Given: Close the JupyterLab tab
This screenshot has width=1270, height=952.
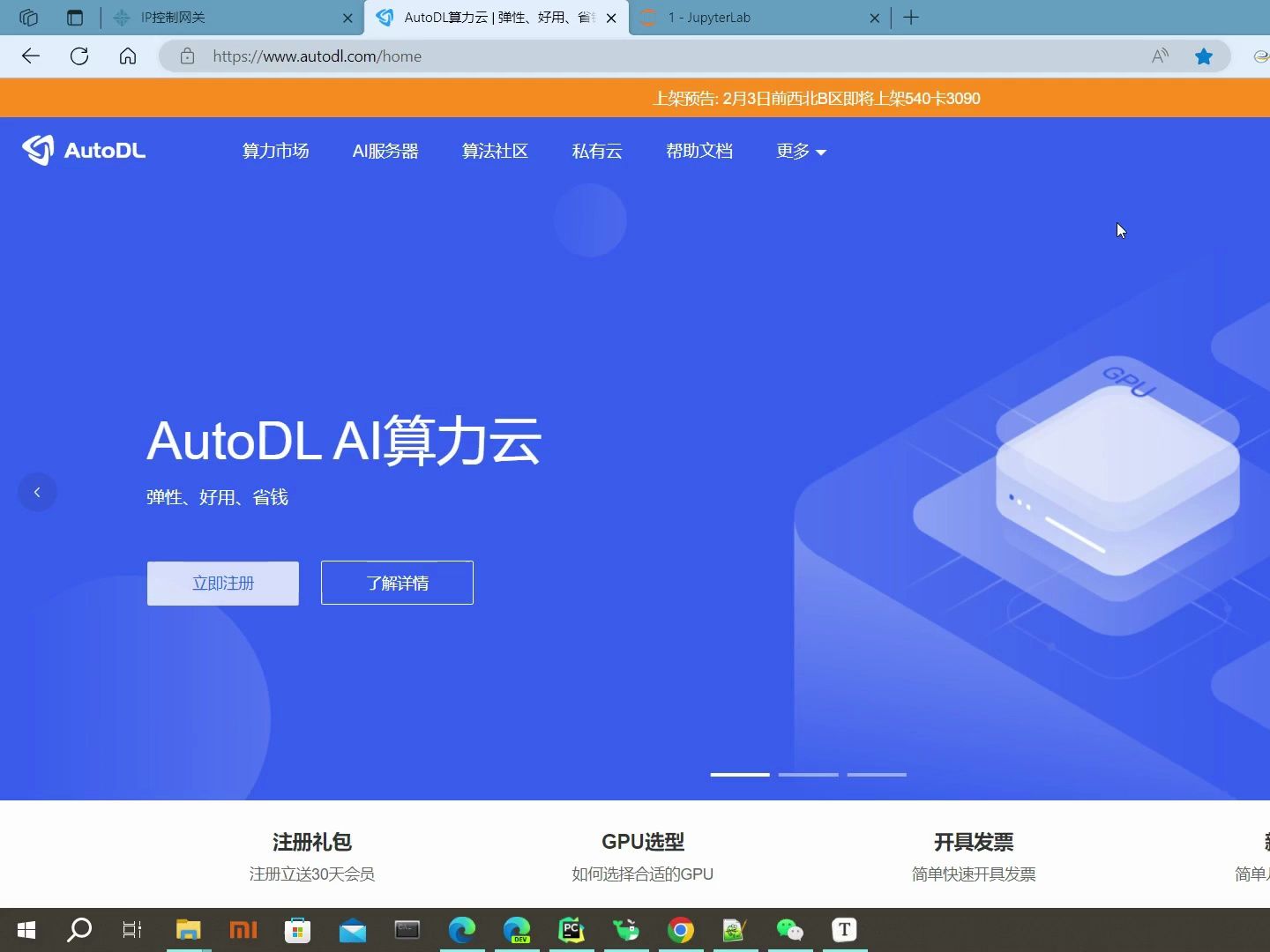Looking at the screenshot, I should point(874,18).
